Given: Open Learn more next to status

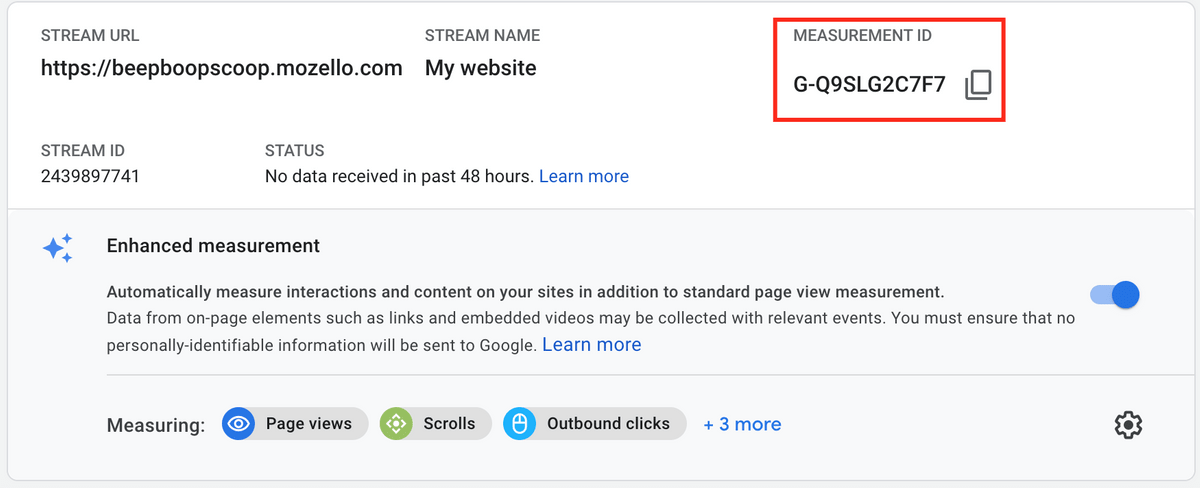Looking at the screenshot, I should click(x=584, y=176).
